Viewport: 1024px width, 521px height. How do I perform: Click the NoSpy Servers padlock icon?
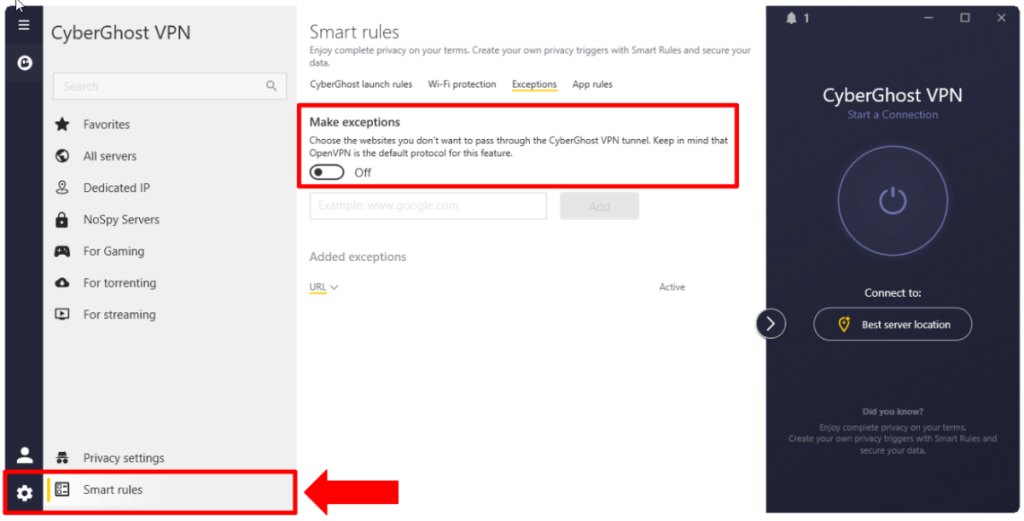point(62,220)
